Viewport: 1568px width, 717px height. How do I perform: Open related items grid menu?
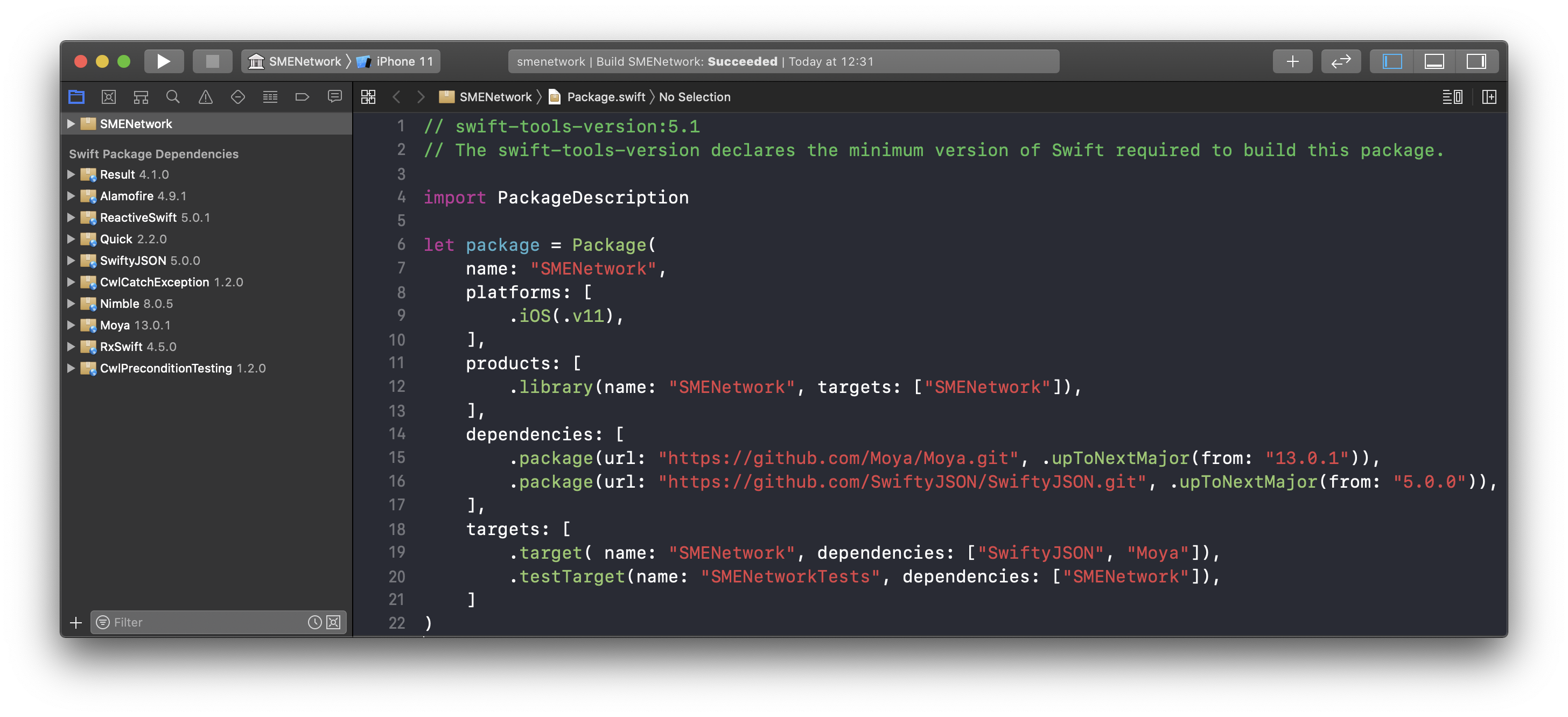(x=368, y=97)
